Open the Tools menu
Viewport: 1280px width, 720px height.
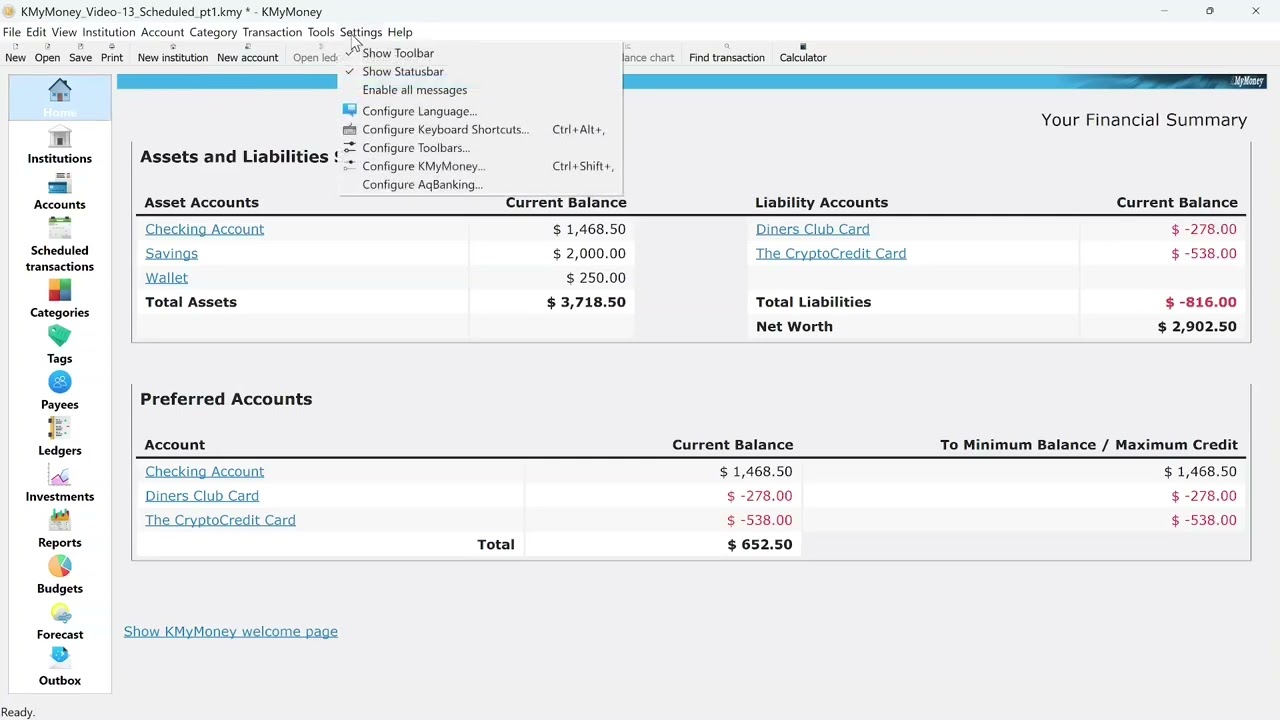point(321,32)
